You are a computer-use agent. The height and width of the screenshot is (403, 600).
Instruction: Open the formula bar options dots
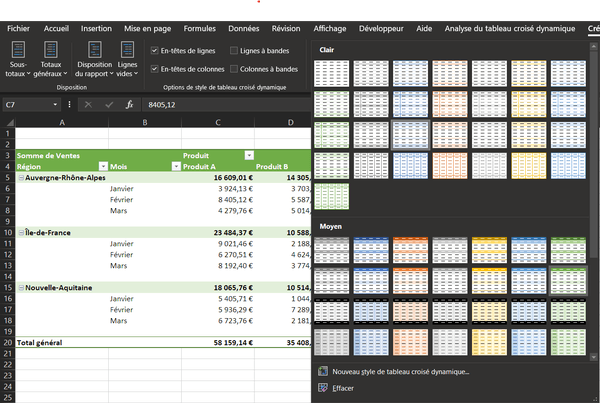pos(69,104)
